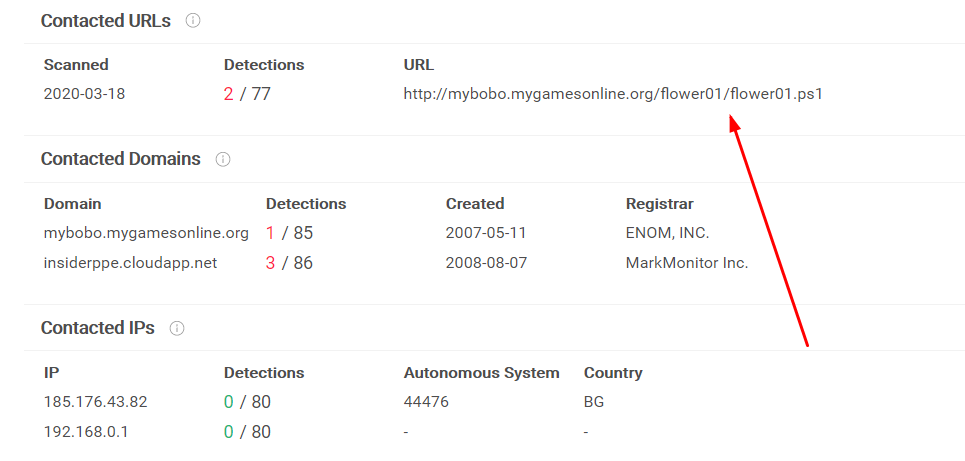
Task: Open IP address 192.168.0.1
Action: pos(86,431)
